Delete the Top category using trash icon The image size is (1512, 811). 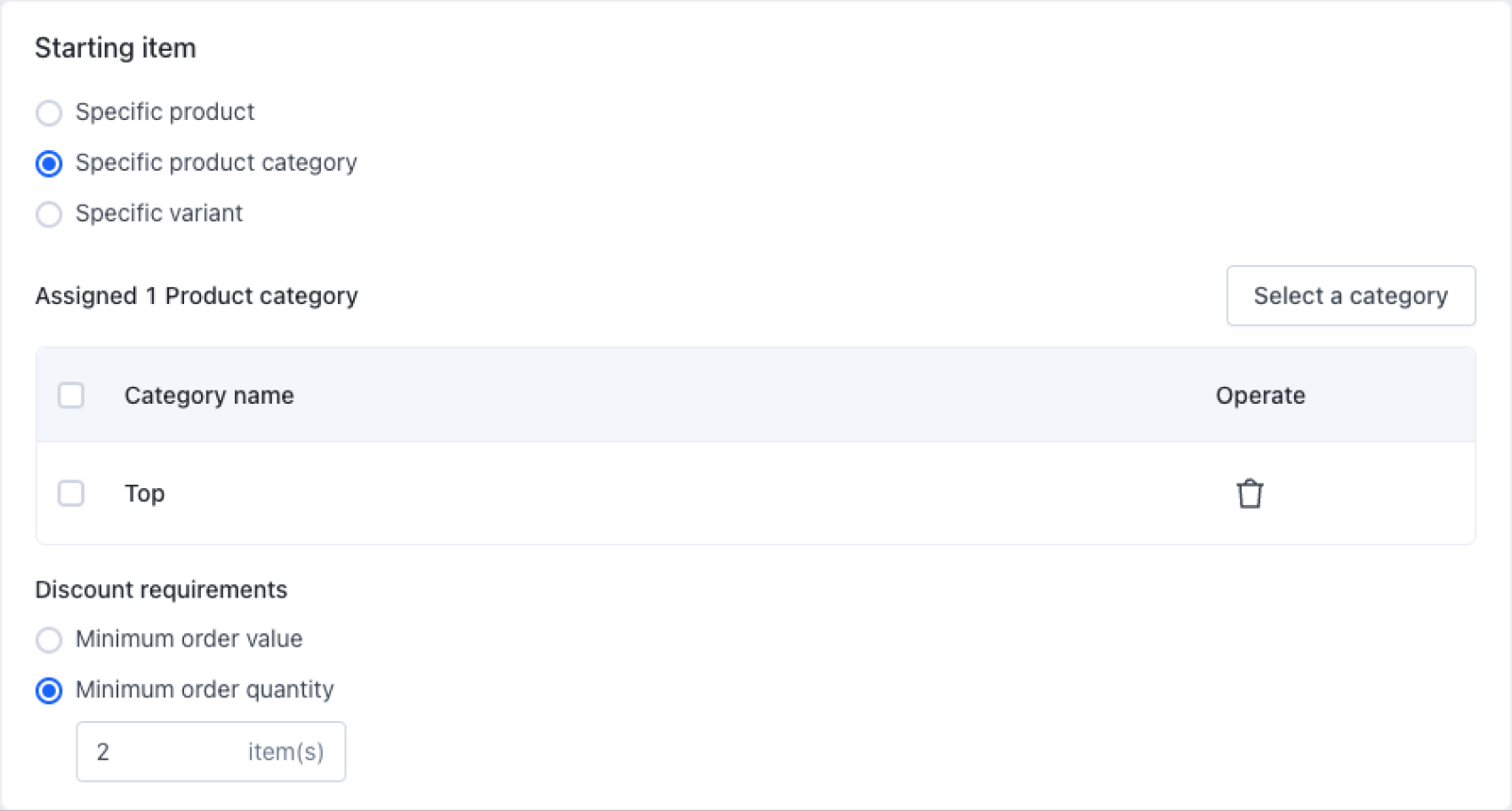pyautogui.click(x=1250, y=494)
